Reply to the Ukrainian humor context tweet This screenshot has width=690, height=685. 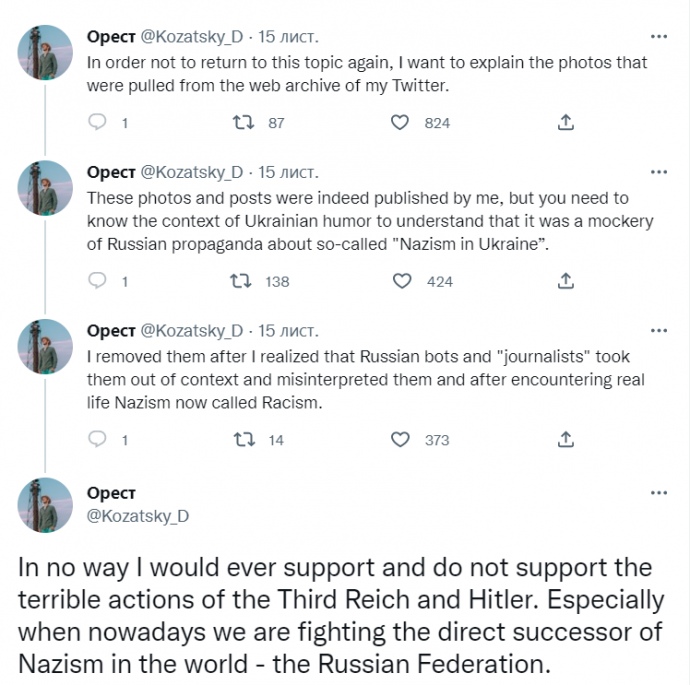pyautogui.click(x=98, y=281)
